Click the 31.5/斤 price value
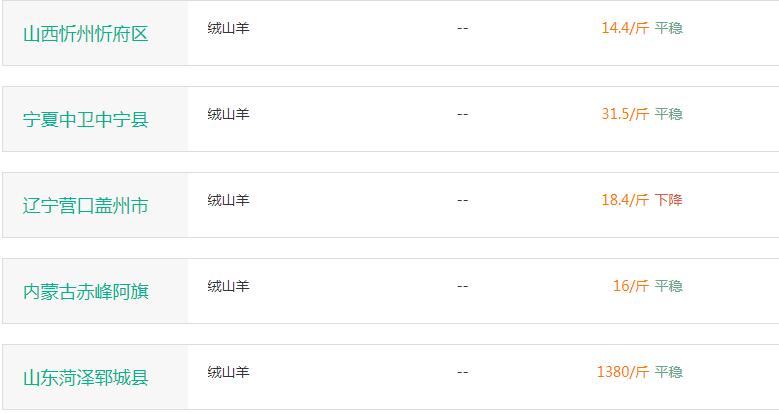This screenshot has height=413, width=779. click(625, 114)
